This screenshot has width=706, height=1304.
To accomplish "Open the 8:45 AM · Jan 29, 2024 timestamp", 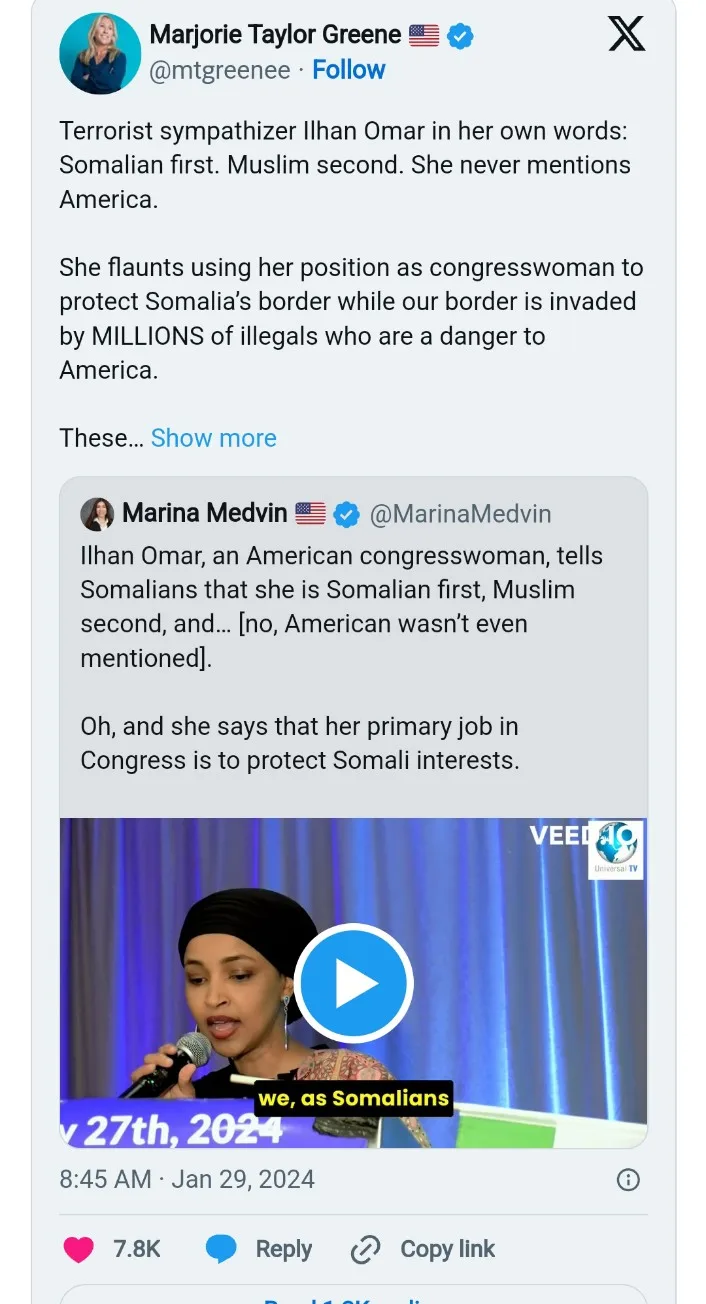I will pyautogui.click(x=187, y=1179).
